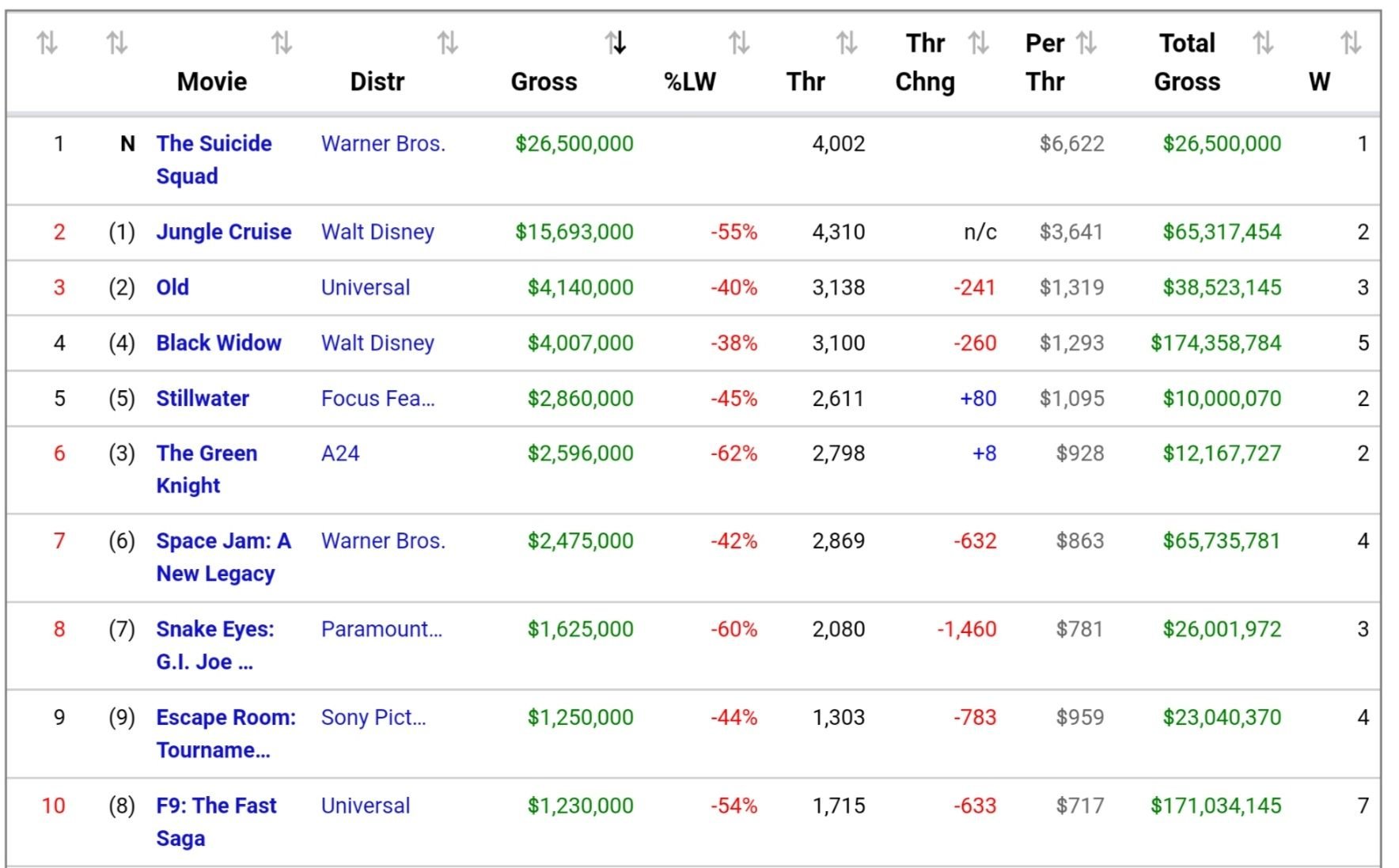Select $65,317,454 total gross value
This screenshot has height=868, width=1399.
point(1223,232)
